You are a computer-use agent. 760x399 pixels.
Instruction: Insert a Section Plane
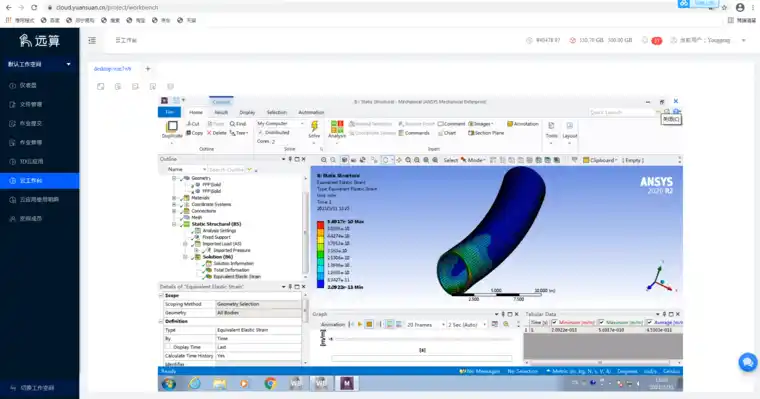coord(486,133)
